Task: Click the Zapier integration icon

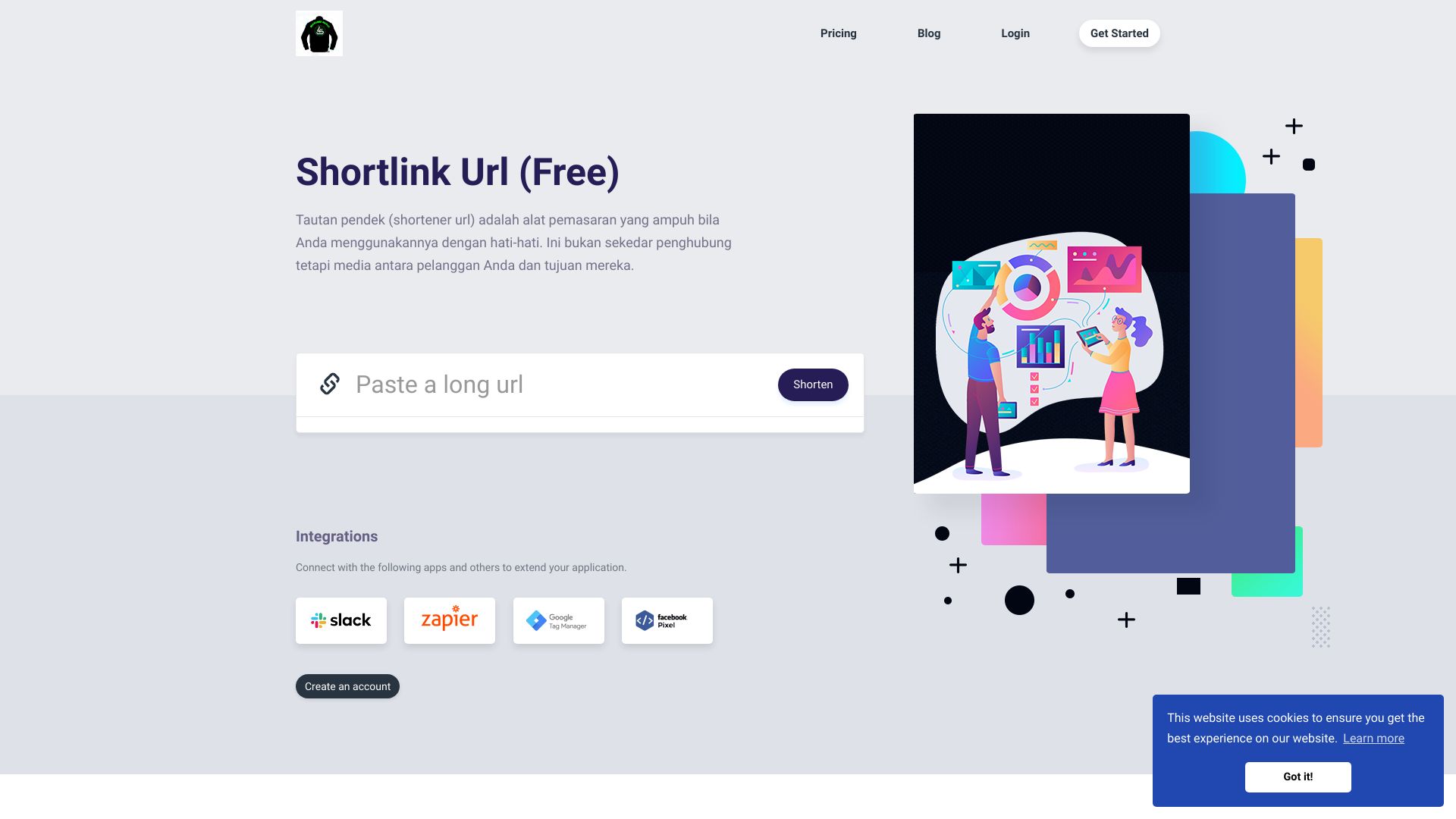Action: tap(449, 620)
